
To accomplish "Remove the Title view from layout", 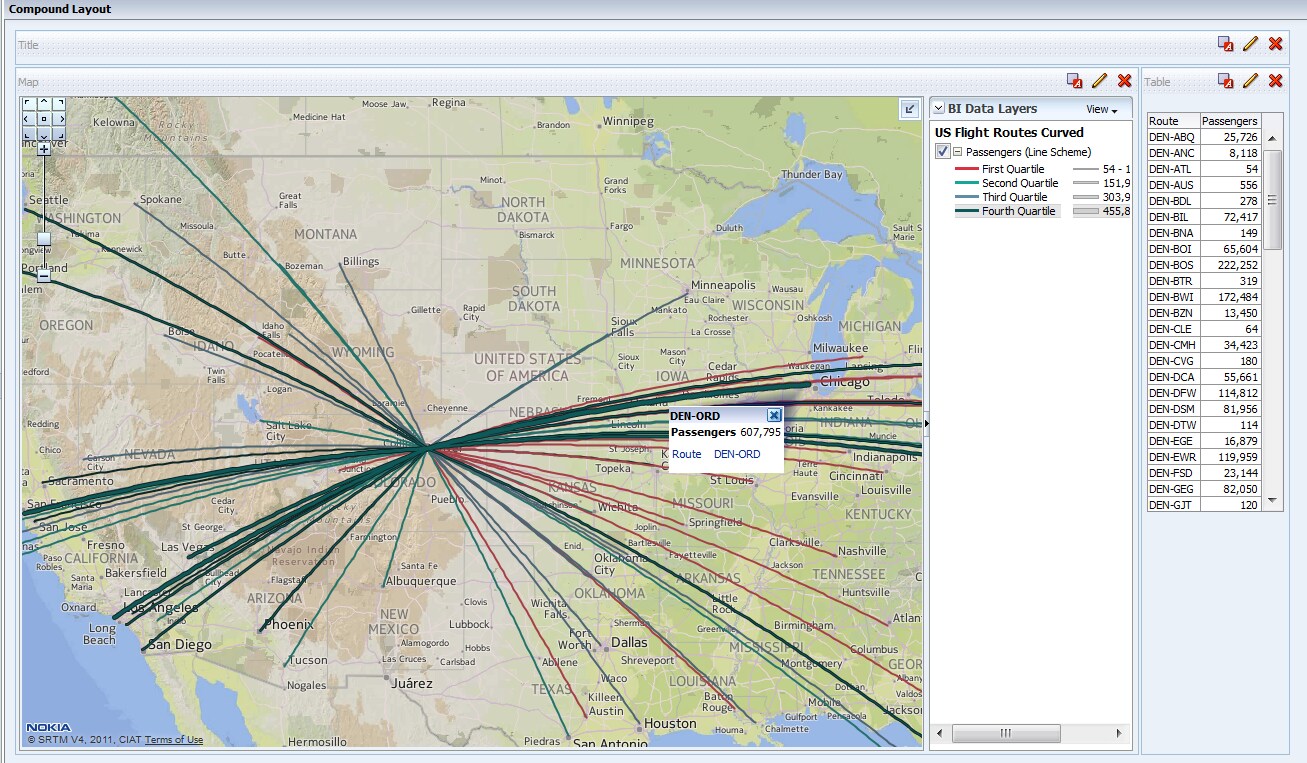I will click(1276, 44).
